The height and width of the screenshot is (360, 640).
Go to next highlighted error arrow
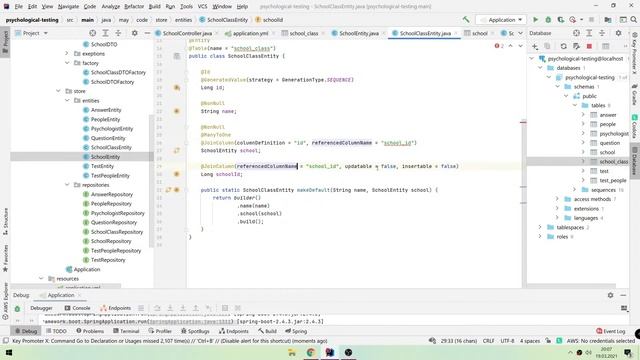click(520, 46)
